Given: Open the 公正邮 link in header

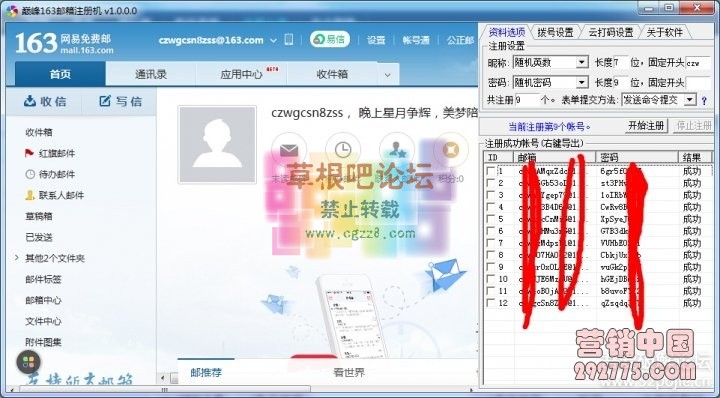Looking at the screenshot, I should click(460, 40).
